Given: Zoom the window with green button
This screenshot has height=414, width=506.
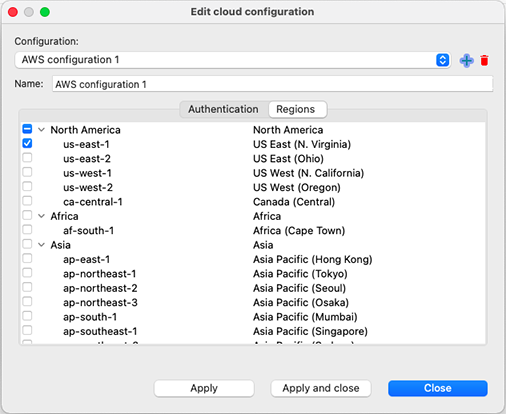Looking at the screenshot, I should 45,12.
